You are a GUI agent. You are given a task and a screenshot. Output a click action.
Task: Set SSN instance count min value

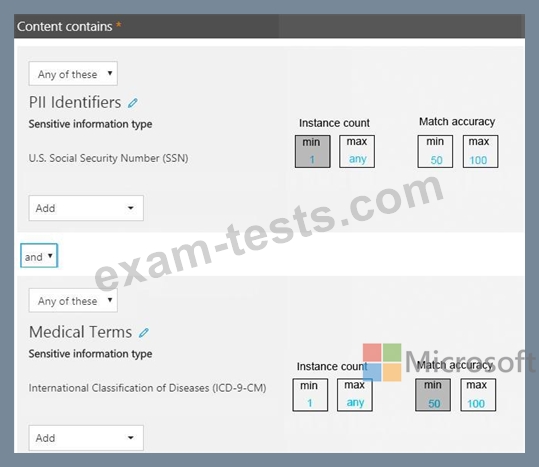tap(312, 152)
